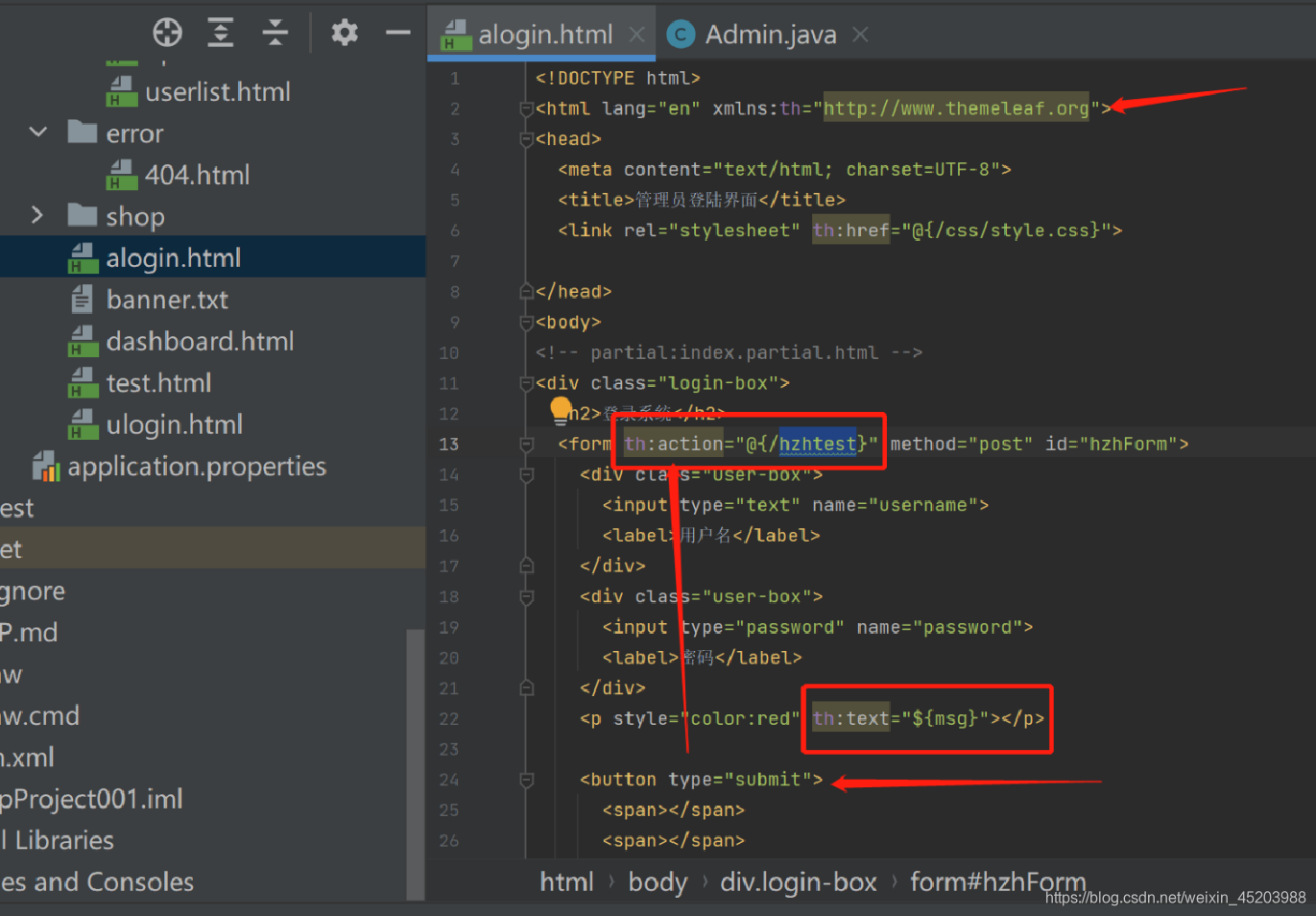This screenshot has height=916, width=1316.
Task: Select the 'es and Consoles' tree item
Action: 97,881
